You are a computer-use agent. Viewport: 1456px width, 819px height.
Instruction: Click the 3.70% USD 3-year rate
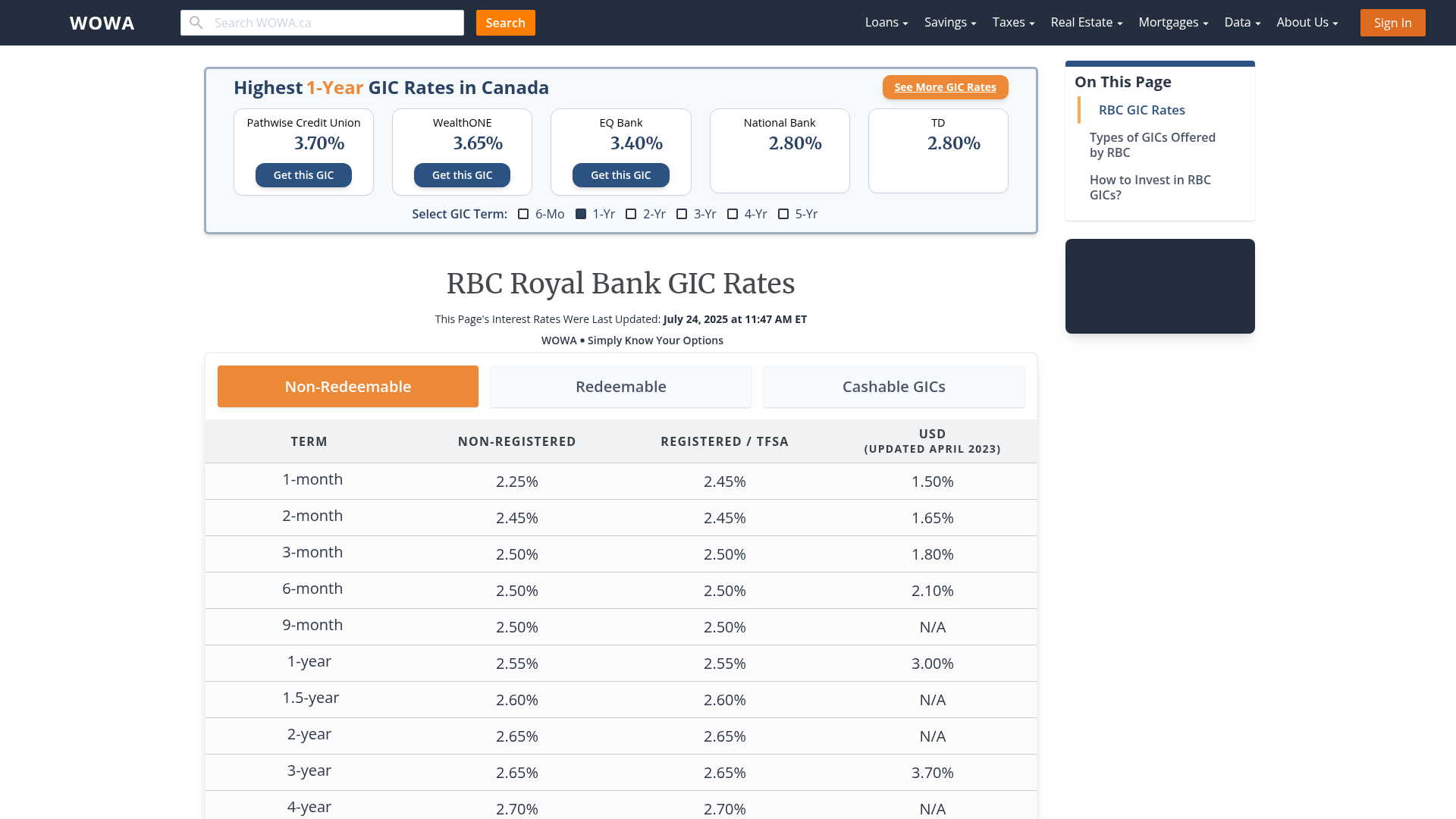coord(933,773)
